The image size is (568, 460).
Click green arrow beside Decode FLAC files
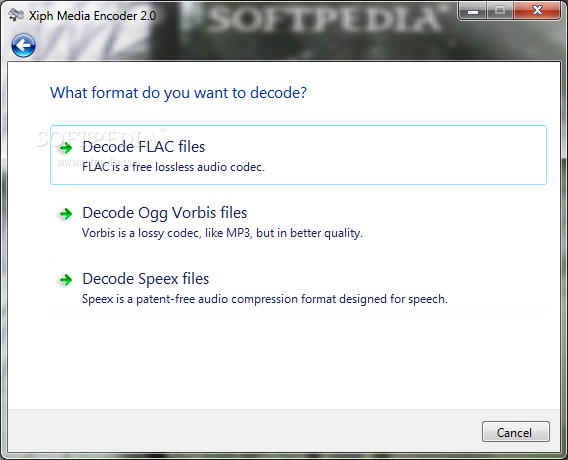66,148
